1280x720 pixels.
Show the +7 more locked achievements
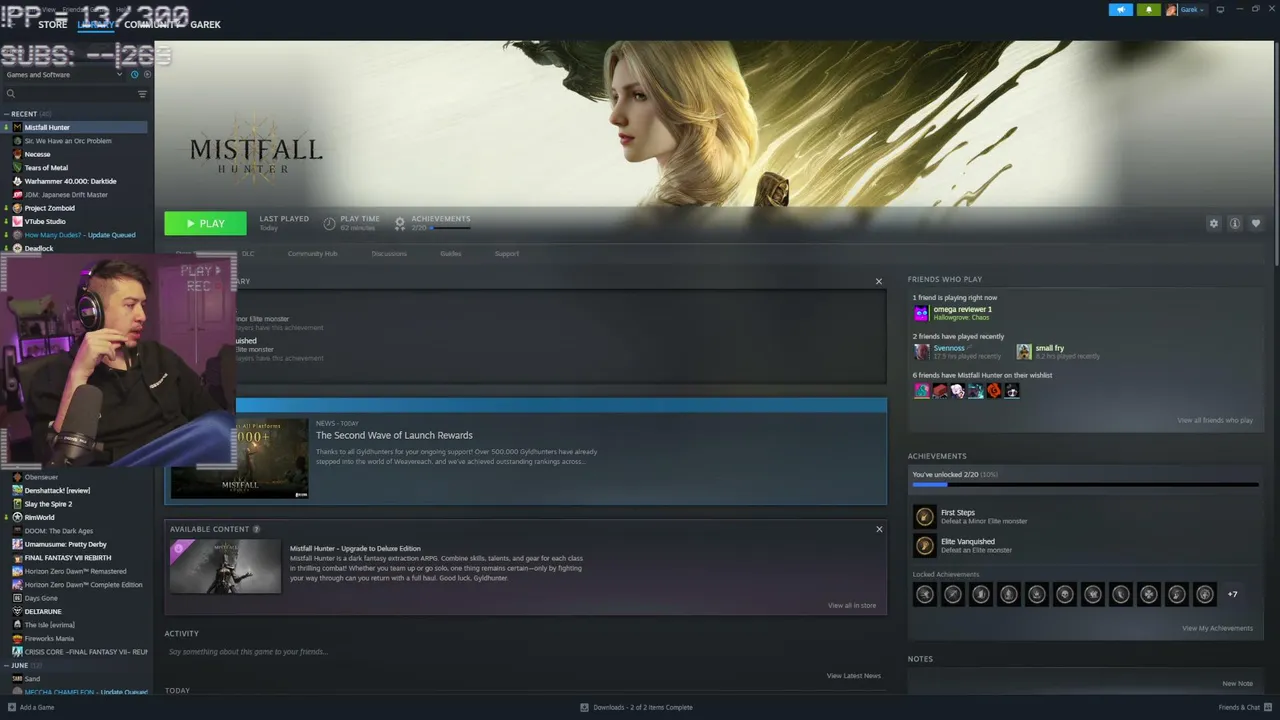pyautogui.click(x=1233, y=595)
